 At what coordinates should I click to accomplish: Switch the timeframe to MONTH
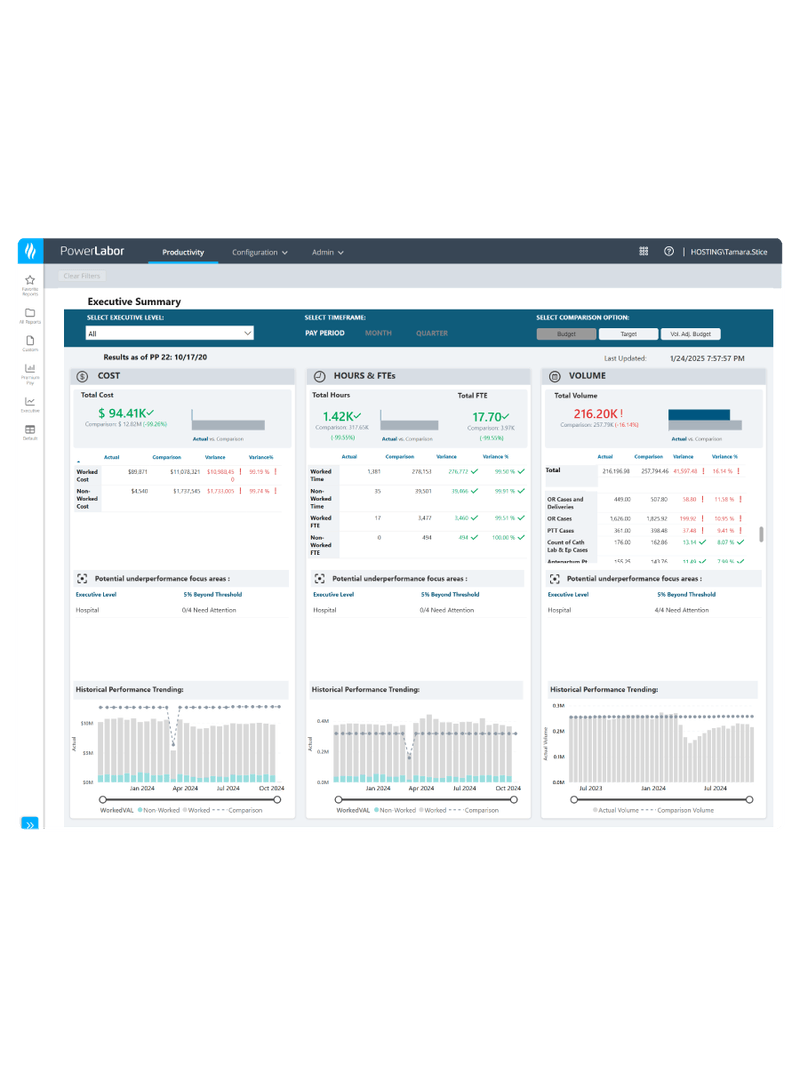tap(378, 333)
